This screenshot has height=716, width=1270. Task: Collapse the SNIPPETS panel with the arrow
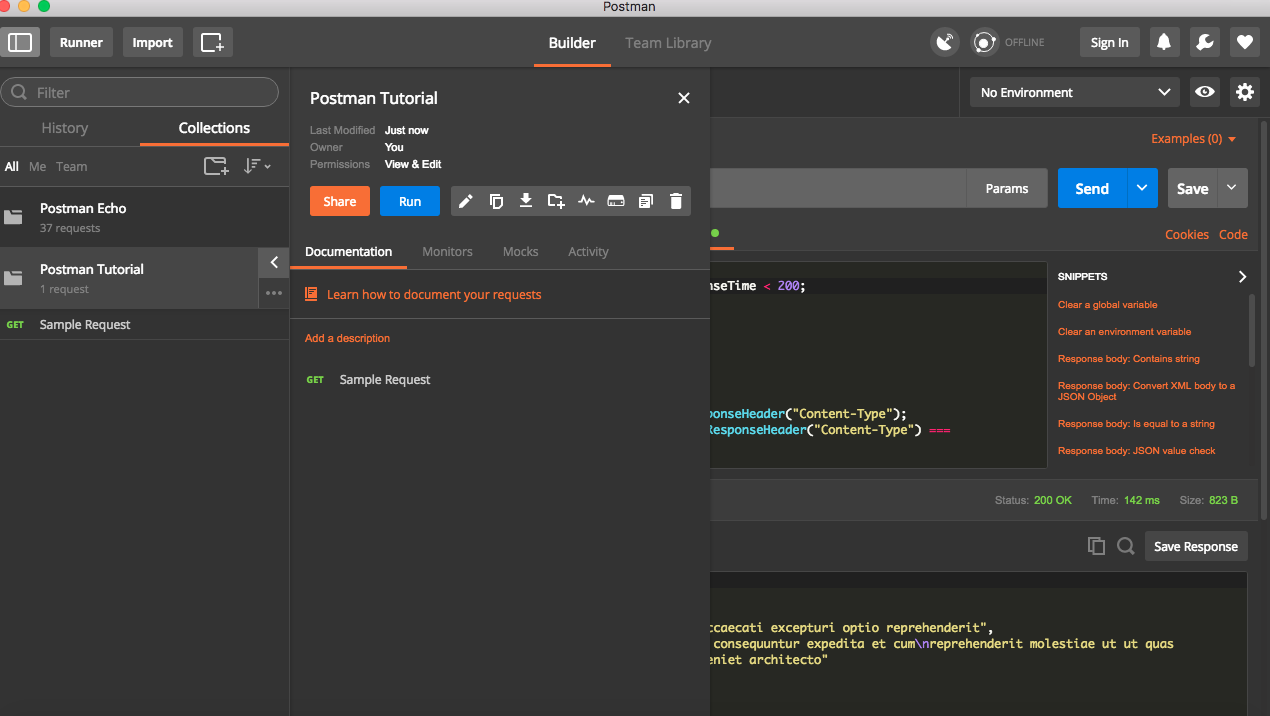[x=1242, y=276]
